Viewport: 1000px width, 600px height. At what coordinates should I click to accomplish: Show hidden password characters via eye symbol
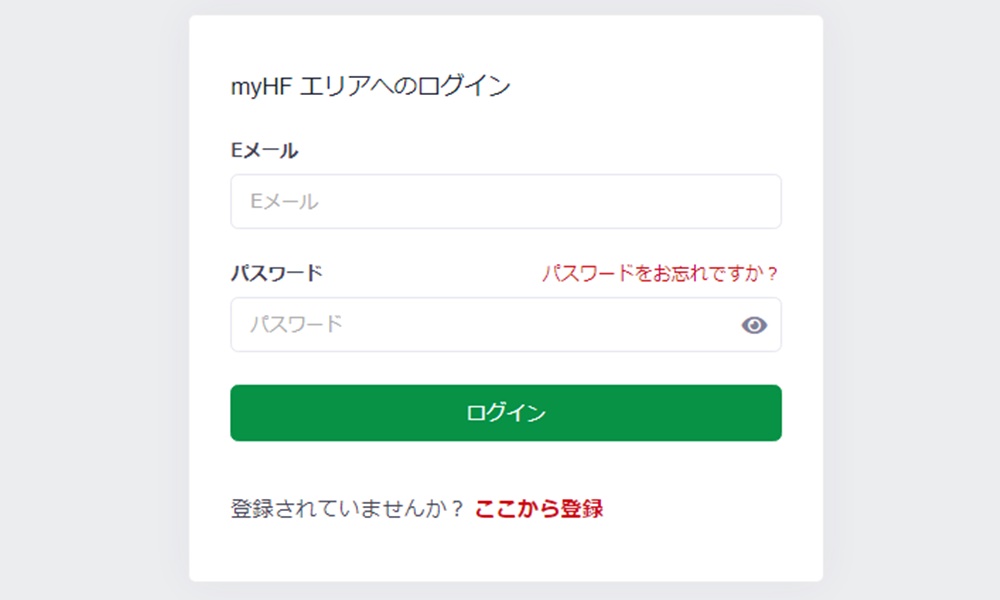coord(754,325)
